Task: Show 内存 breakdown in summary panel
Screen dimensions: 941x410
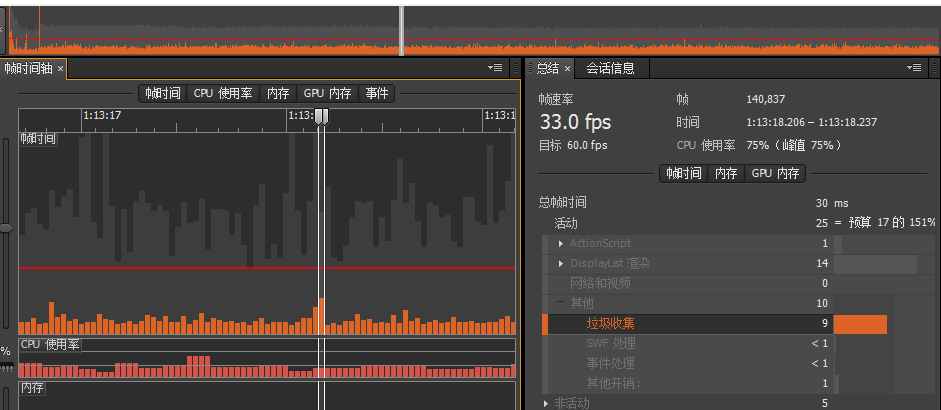Action: tap(726, 173)
